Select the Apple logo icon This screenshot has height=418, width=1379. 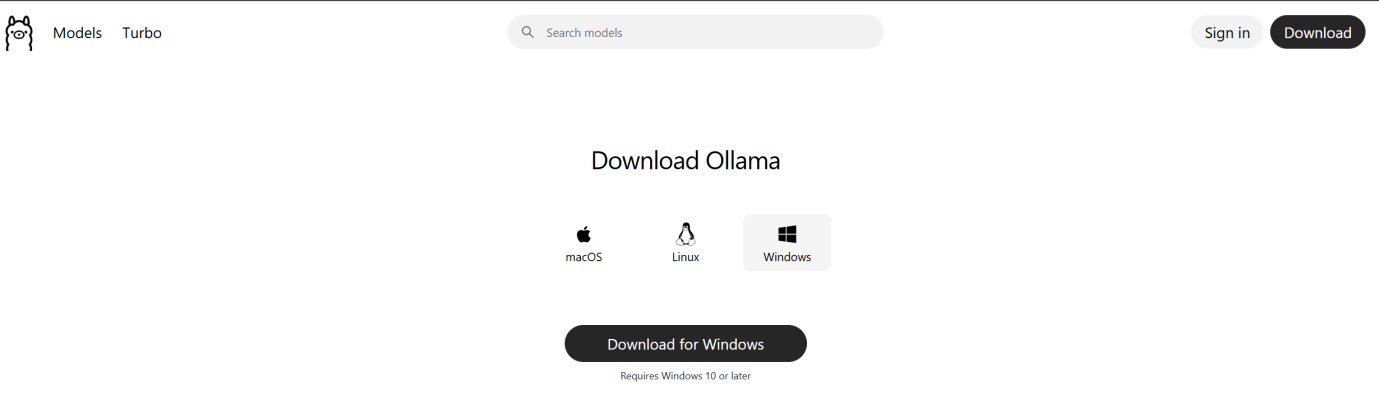tap(584, 234)
